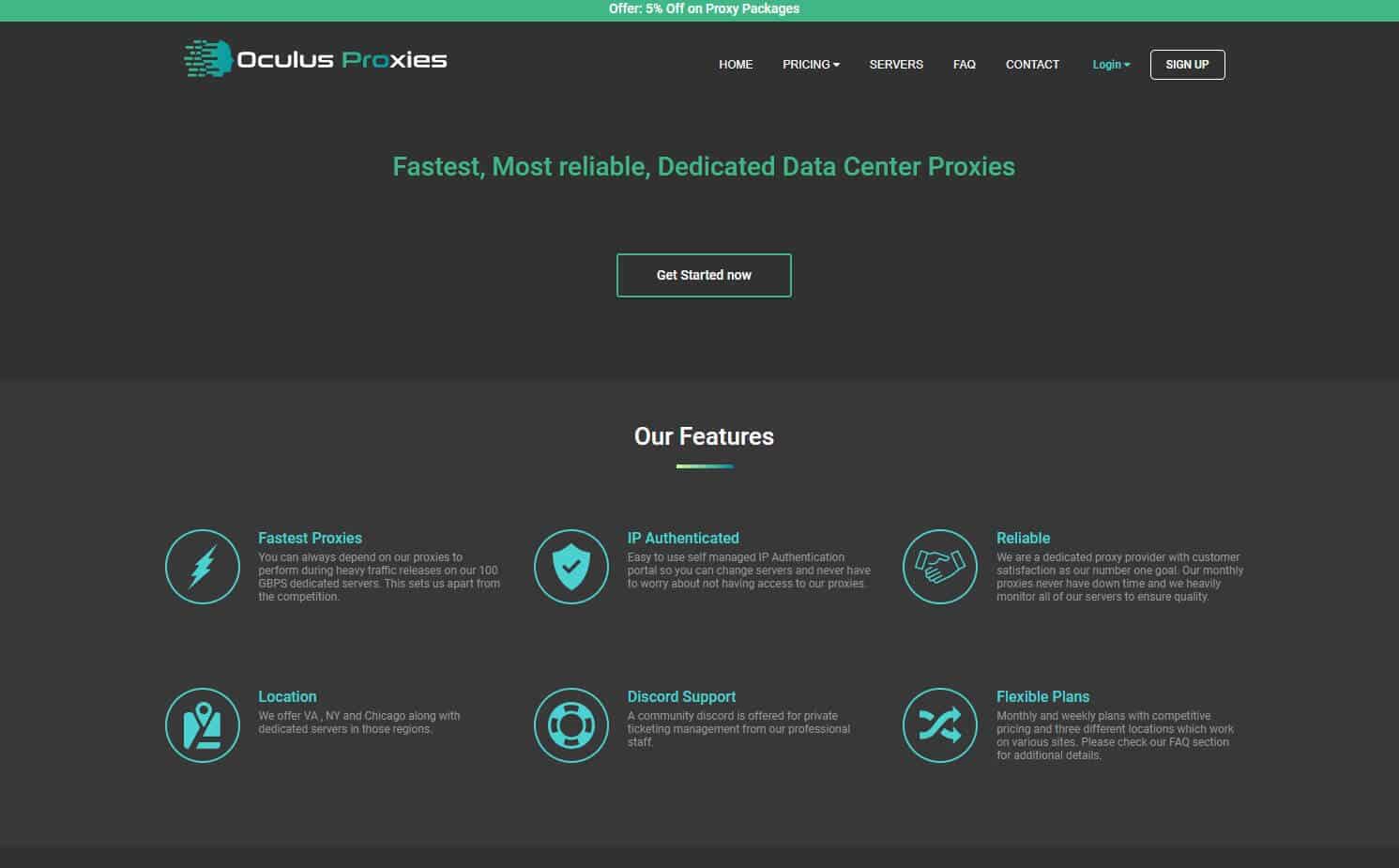Select the Discord Support feature heading

681,697
